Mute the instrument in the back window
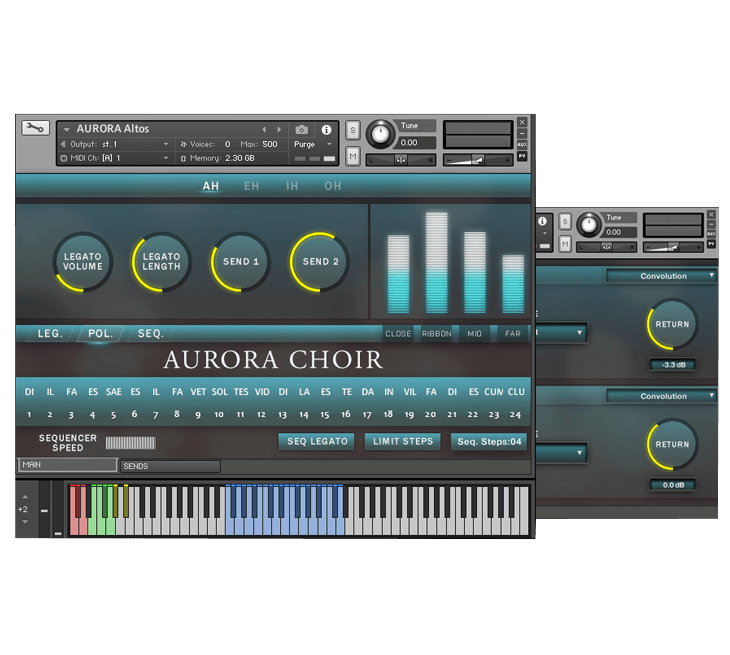The height and width of the screenshot is (655, 730). coord(565,243)
